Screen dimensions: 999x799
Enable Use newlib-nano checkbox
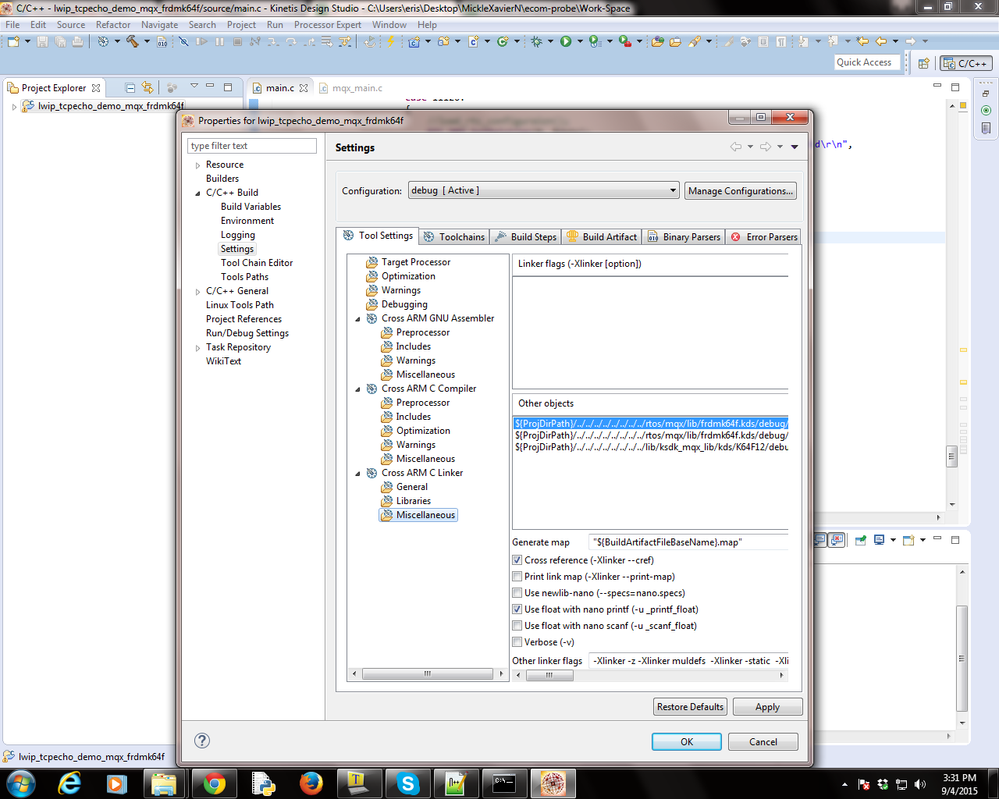[x=517, y=593]
